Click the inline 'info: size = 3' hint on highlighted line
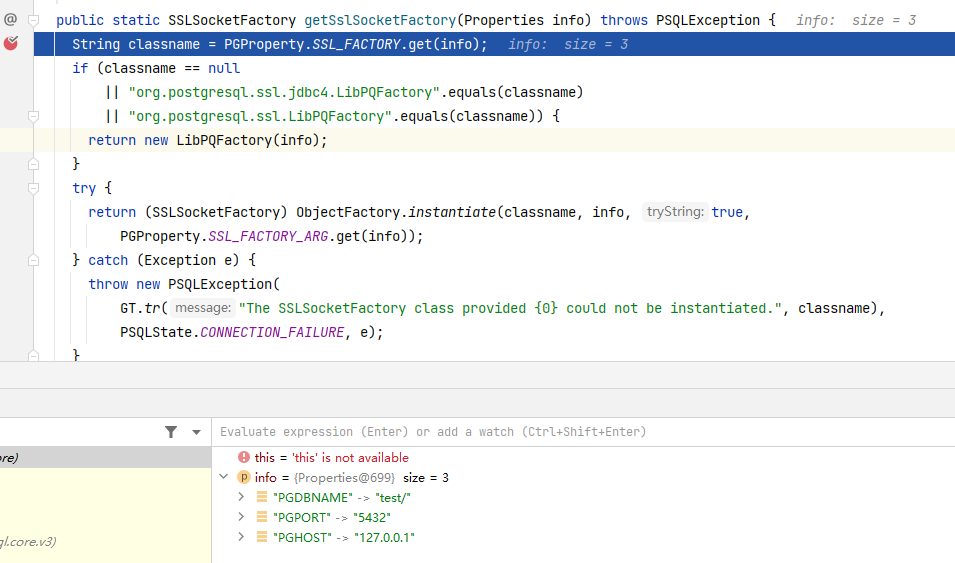 pyautogui.click(x=568, y=44)
